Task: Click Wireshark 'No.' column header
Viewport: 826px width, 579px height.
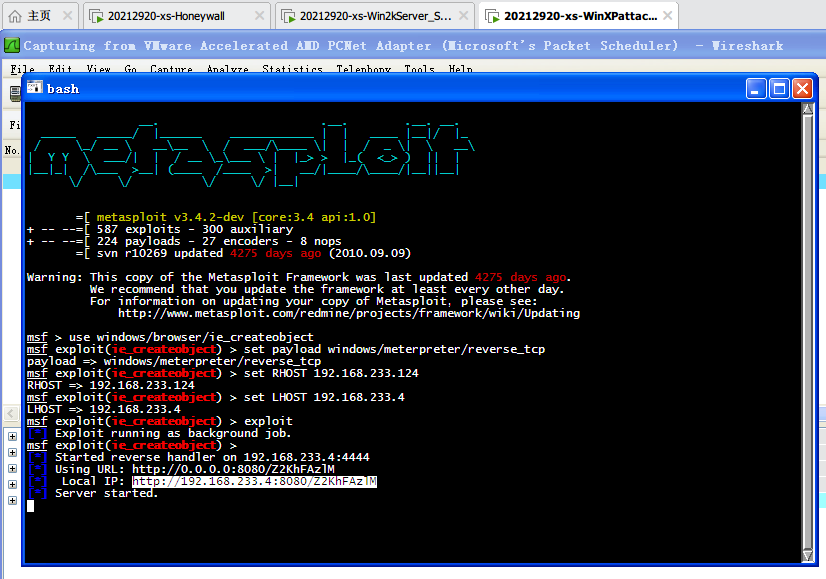Action: [12, 150]
